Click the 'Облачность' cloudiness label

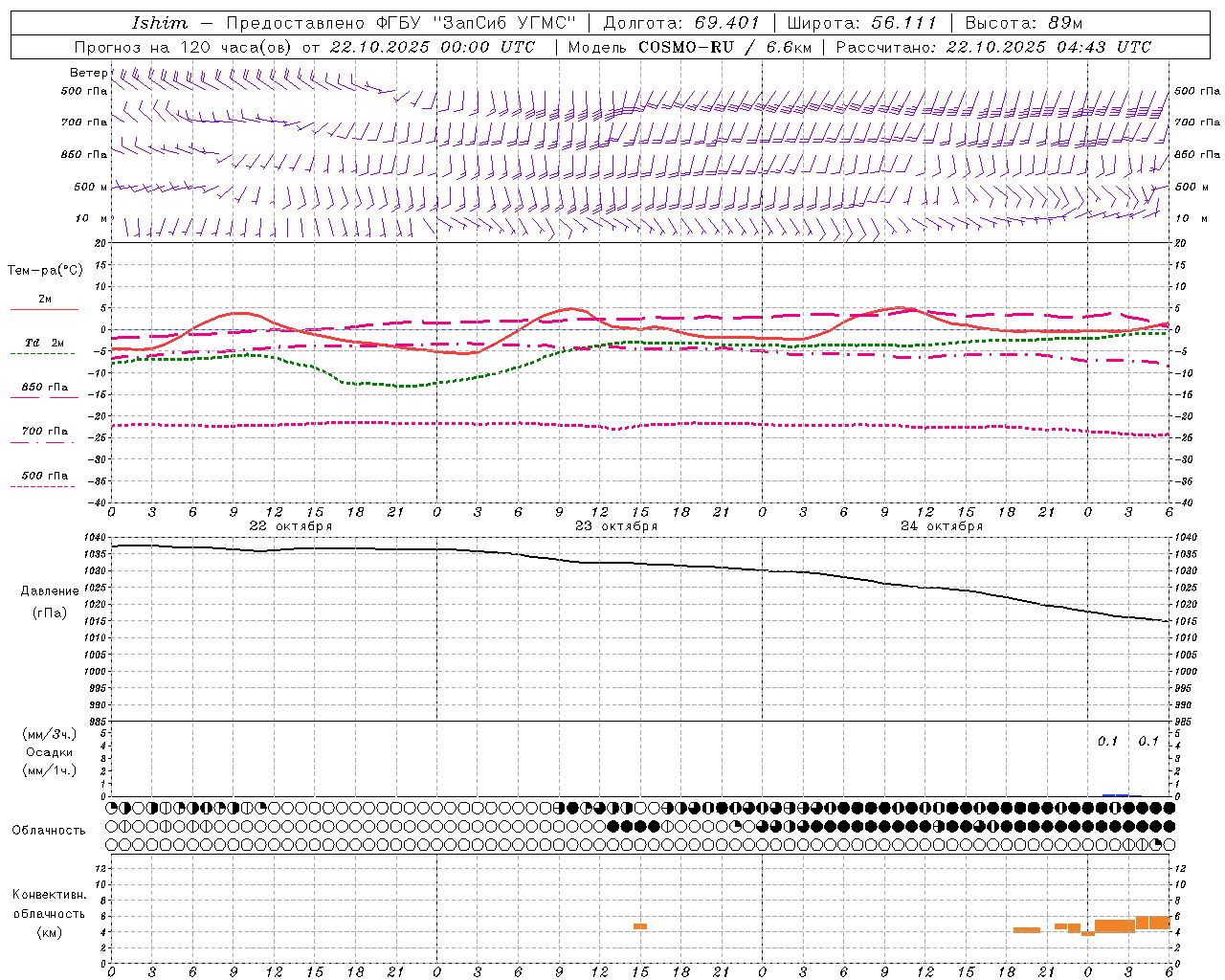[49, 830]
